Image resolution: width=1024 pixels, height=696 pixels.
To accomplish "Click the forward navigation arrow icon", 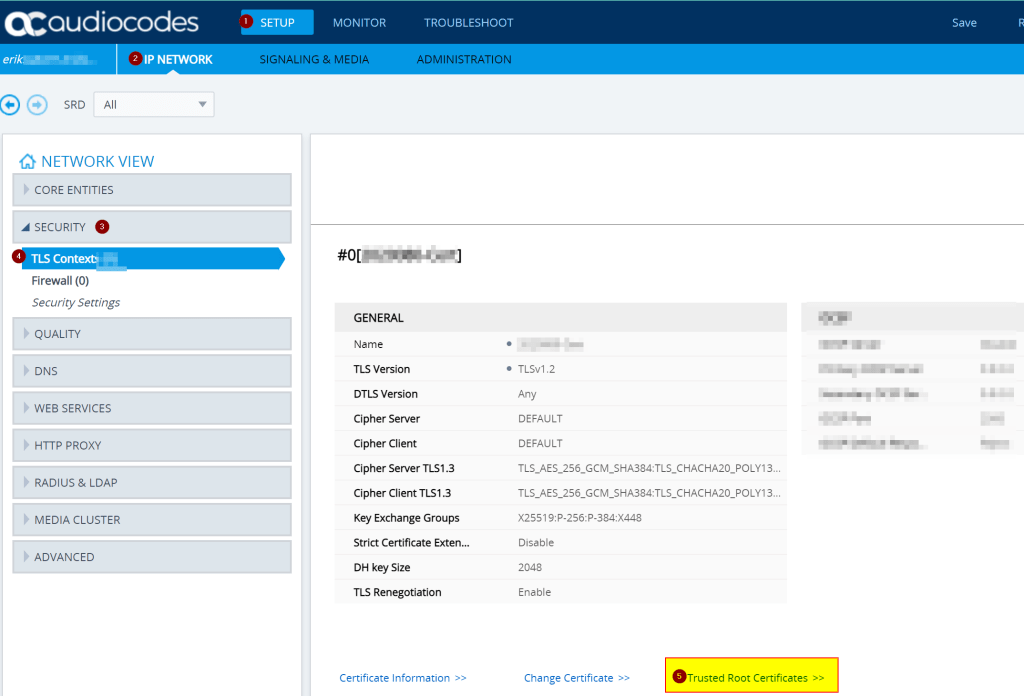I will [x=37, y=104].
